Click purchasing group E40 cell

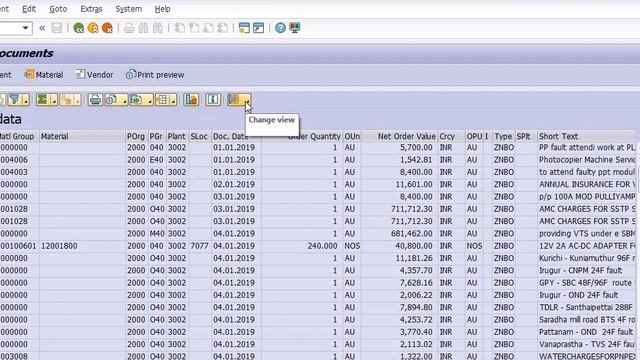156,160
